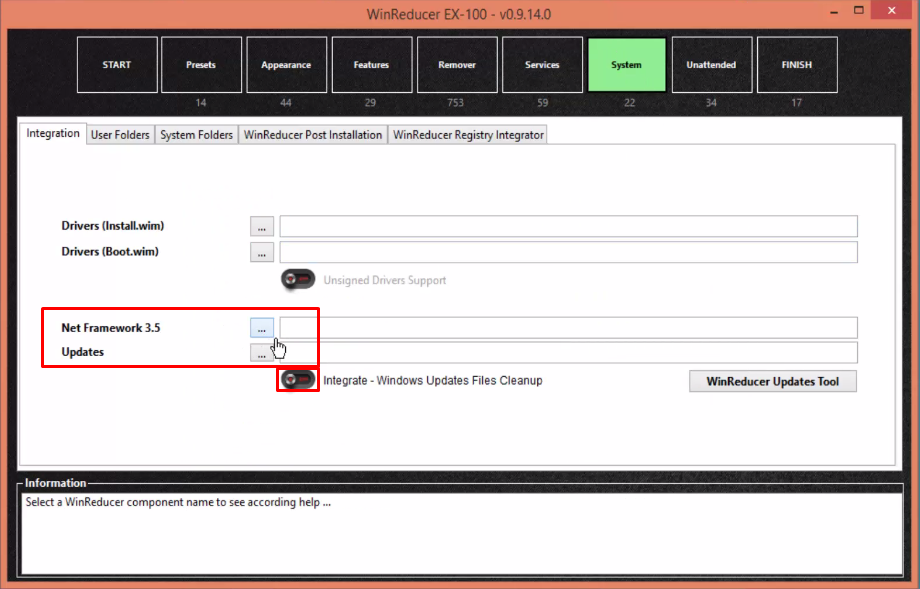Click 'Integrate - Windows Updates Files Cleanup' text
Image resolution: width=920 pixels, height=589 pixels.
[x=433, y=381]
